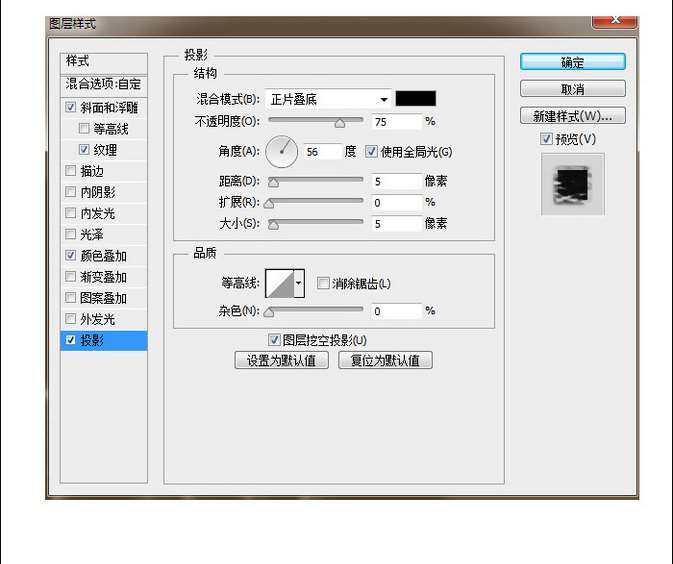Disable the 预览 preview checkbox
Image resolution: width=673 pixels, height=564 pixels.
(546, 139)
